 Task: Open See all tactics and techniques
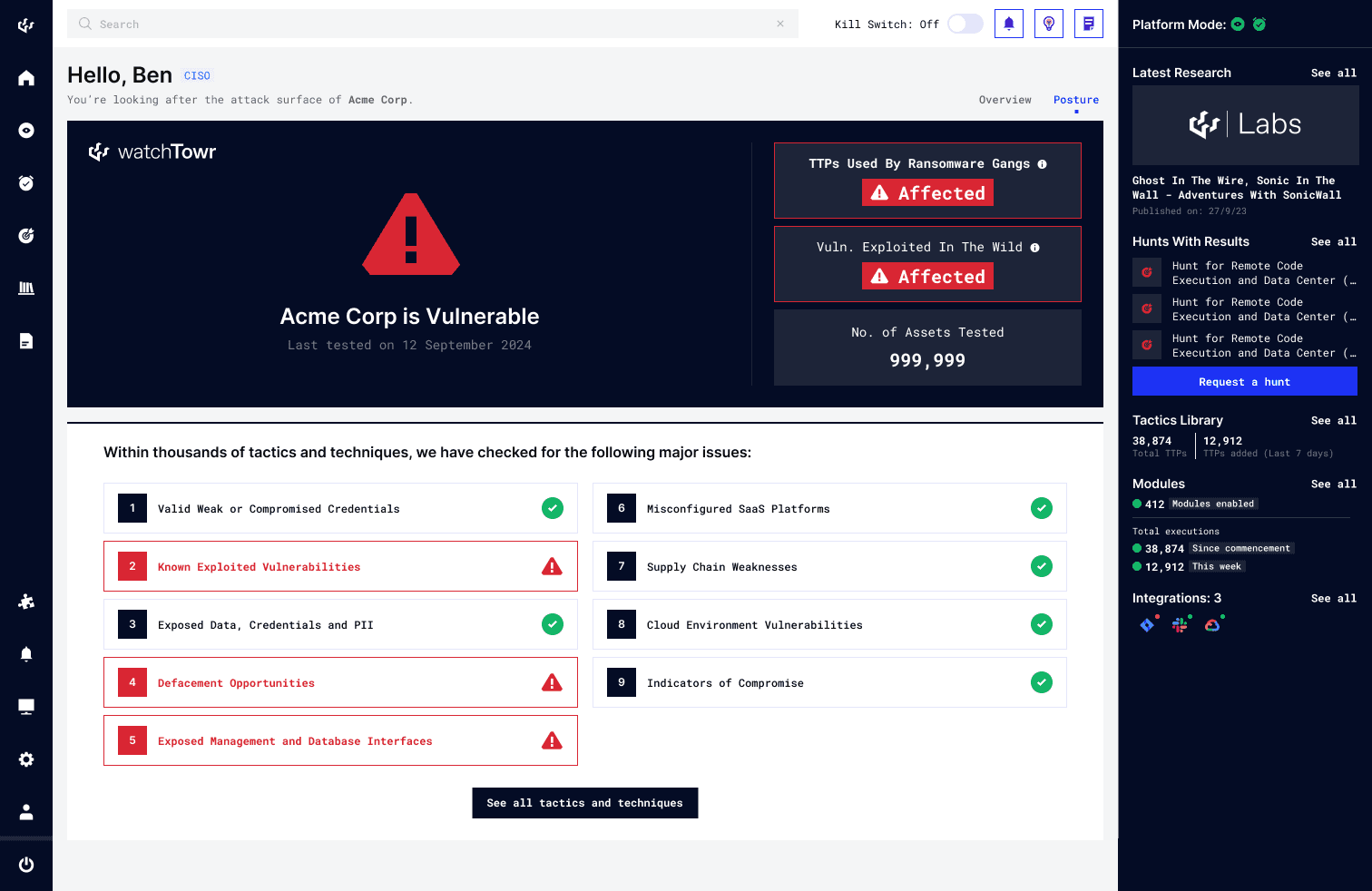pos(585,803)
